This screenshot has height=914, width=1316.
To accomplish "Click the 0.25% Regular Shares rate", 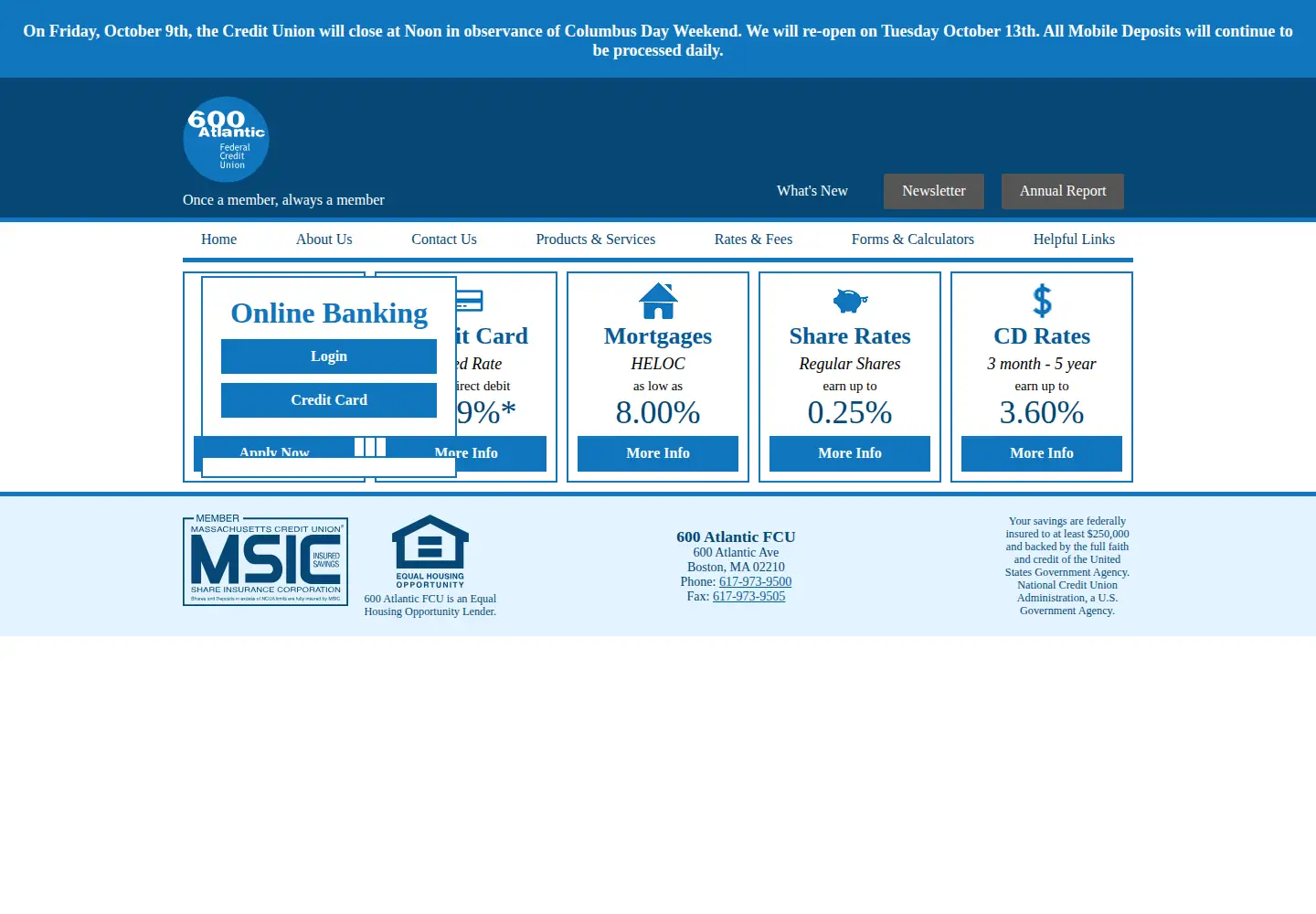I will coord(850,413).
